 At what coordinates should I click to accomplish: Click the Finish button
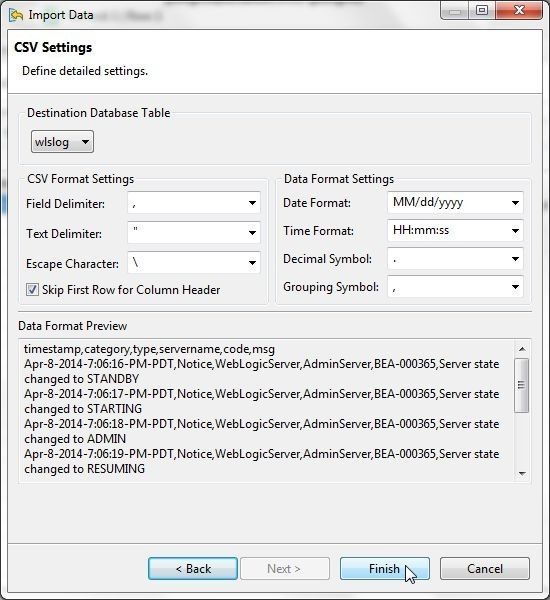click(385, 569)
